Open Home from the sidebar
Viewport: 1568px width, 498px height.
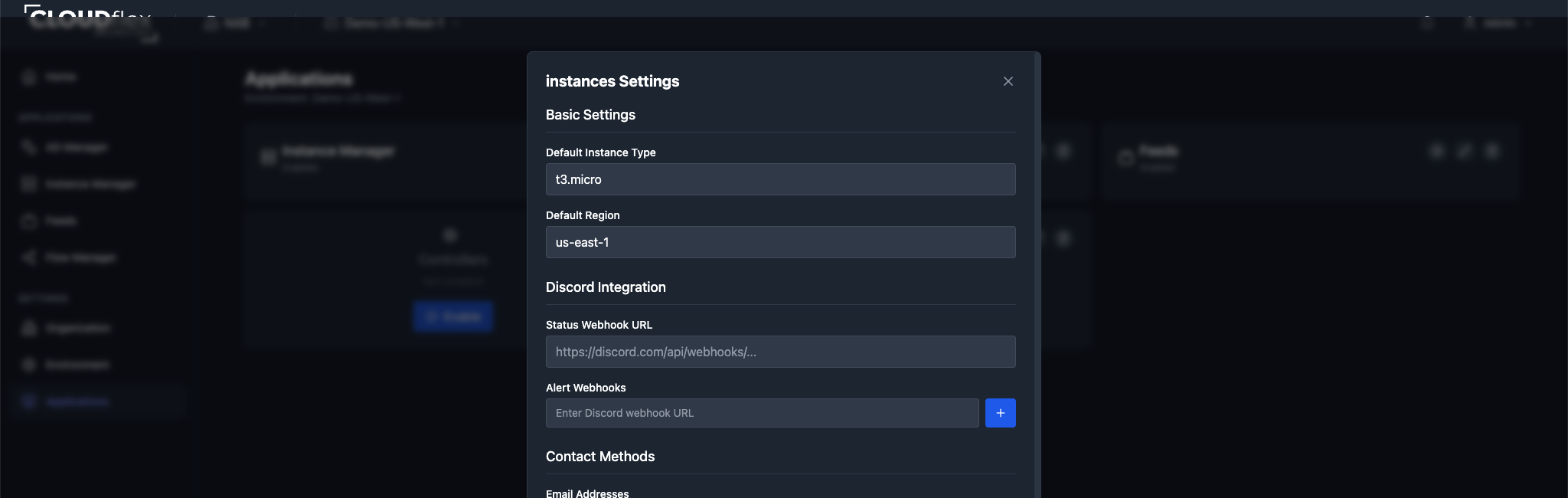(x=60, y=77)
